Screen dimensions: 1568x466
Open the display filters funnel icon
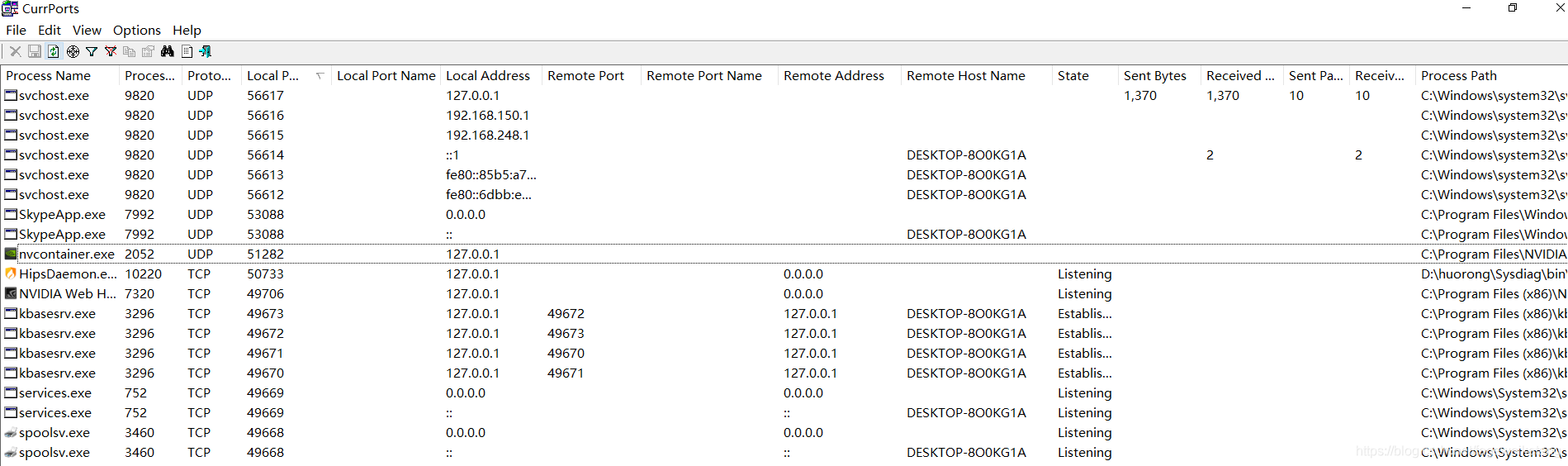pyautogui.click(x=92, y=51)
